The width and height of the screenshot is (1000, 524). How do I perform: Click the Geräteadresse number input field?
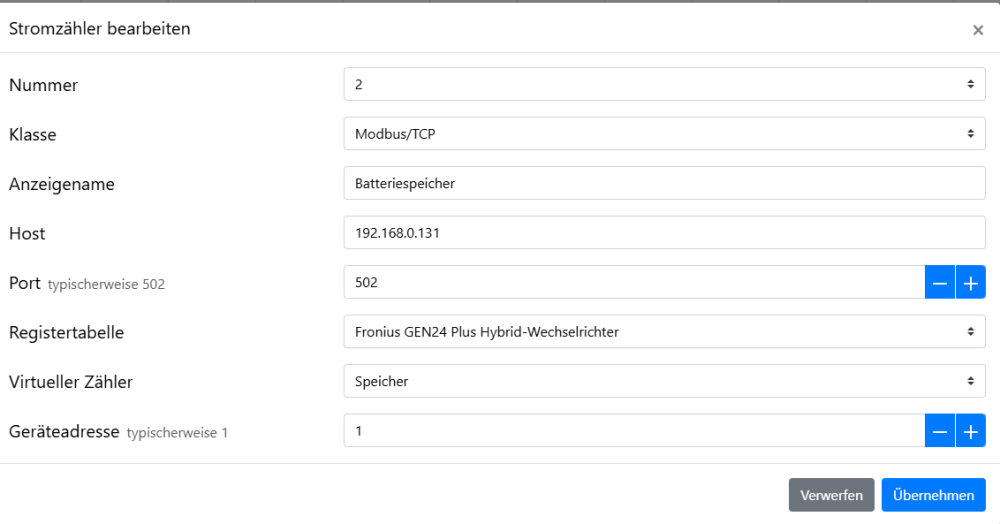coord(634,432)
